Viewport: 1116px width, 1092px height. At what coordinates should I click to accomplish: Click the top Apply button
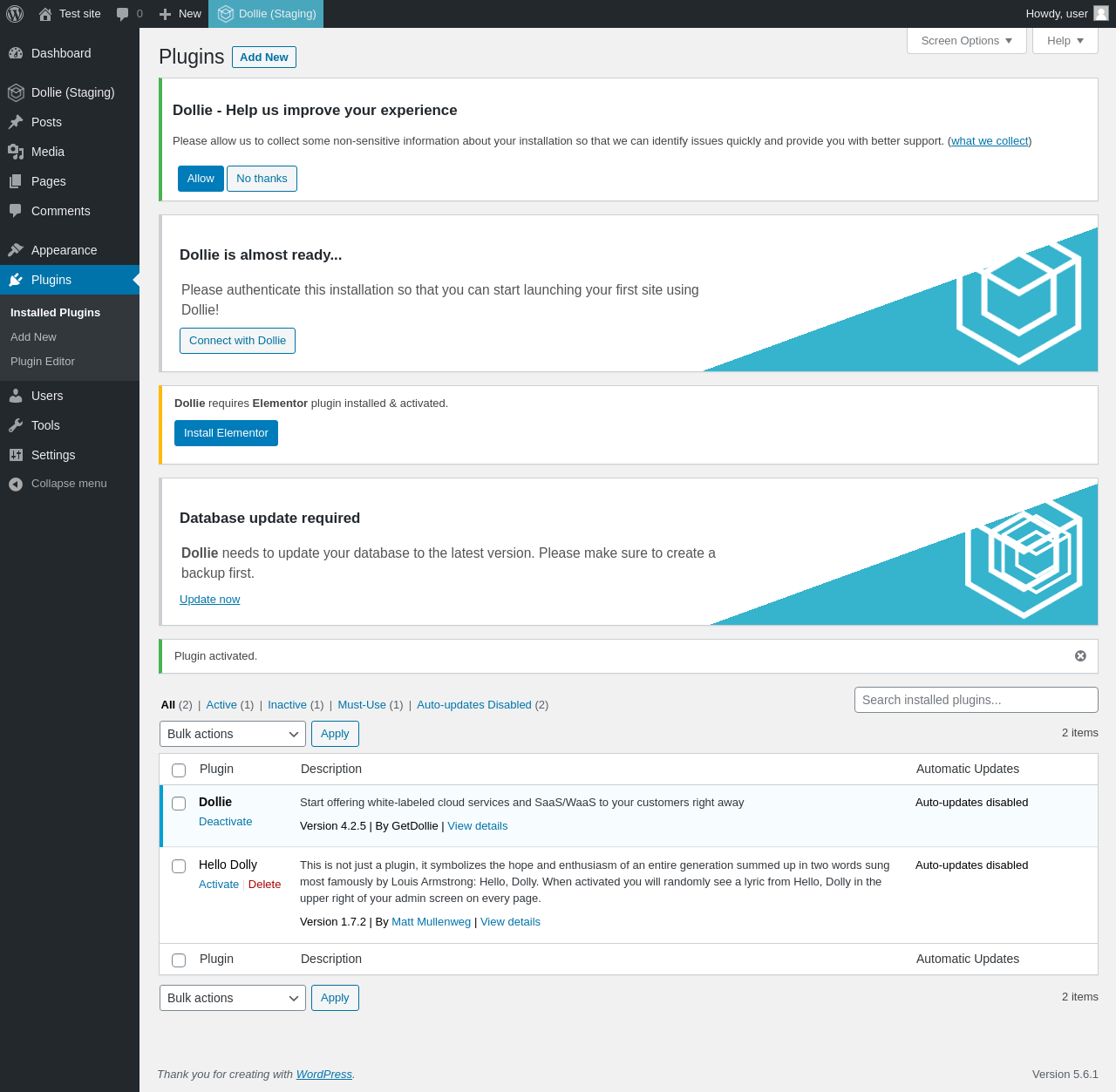[335, 734]
